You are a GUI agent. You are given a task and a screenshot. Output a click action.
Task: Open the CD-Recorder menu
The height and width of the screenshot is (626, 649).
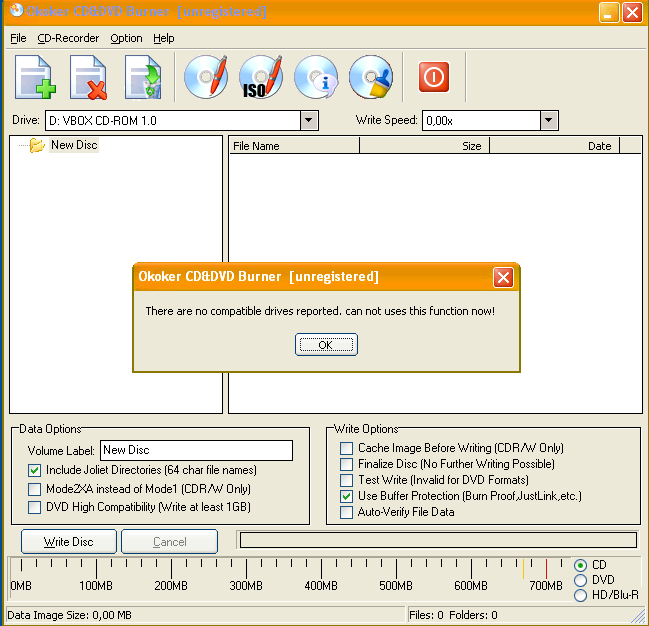(x=68, y=38)
